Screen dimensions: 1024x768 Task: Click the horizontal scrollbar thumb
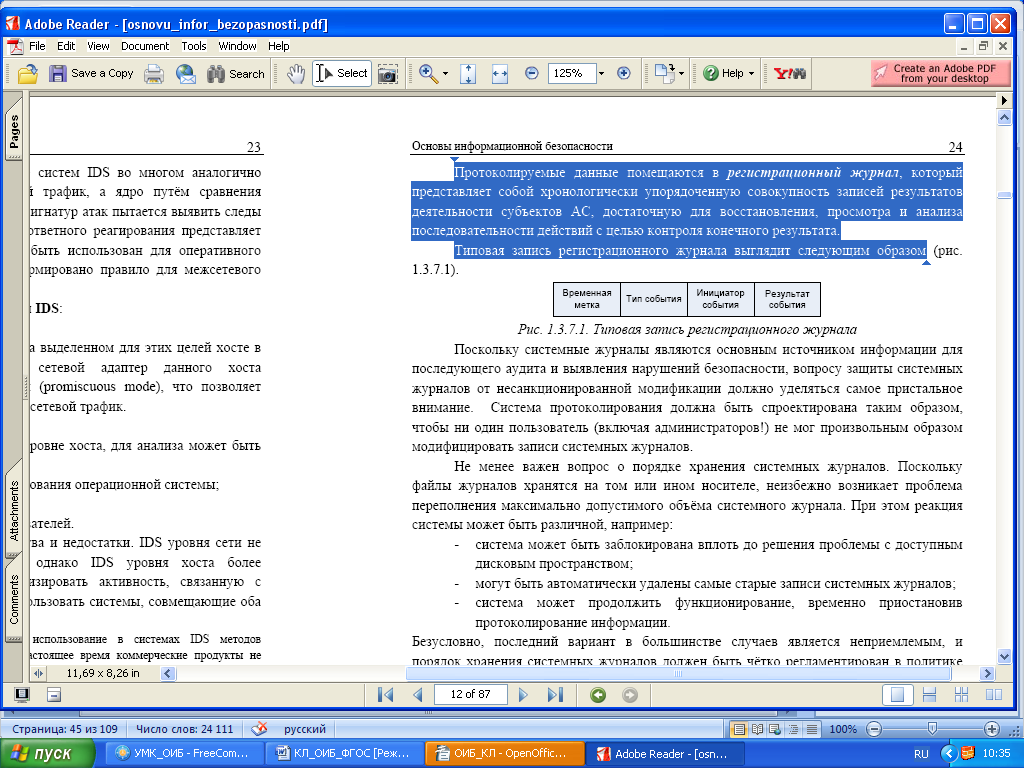coord(678,673)
